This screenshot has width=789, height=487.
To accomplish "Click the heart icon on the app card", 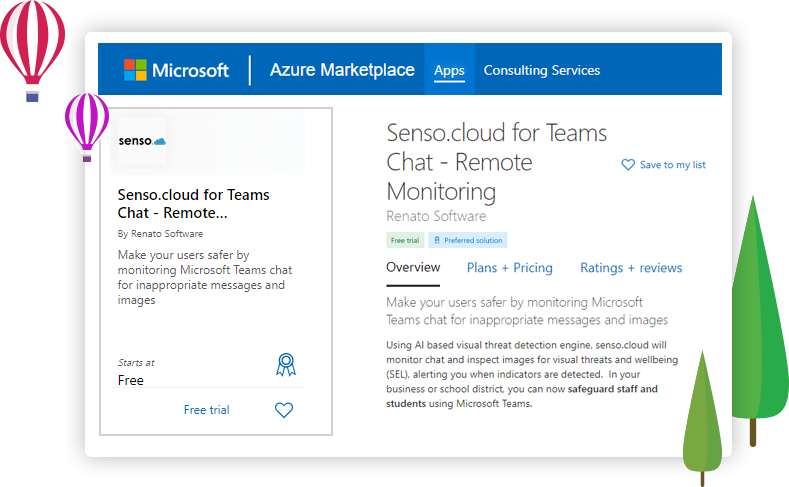I will (284, 410).
